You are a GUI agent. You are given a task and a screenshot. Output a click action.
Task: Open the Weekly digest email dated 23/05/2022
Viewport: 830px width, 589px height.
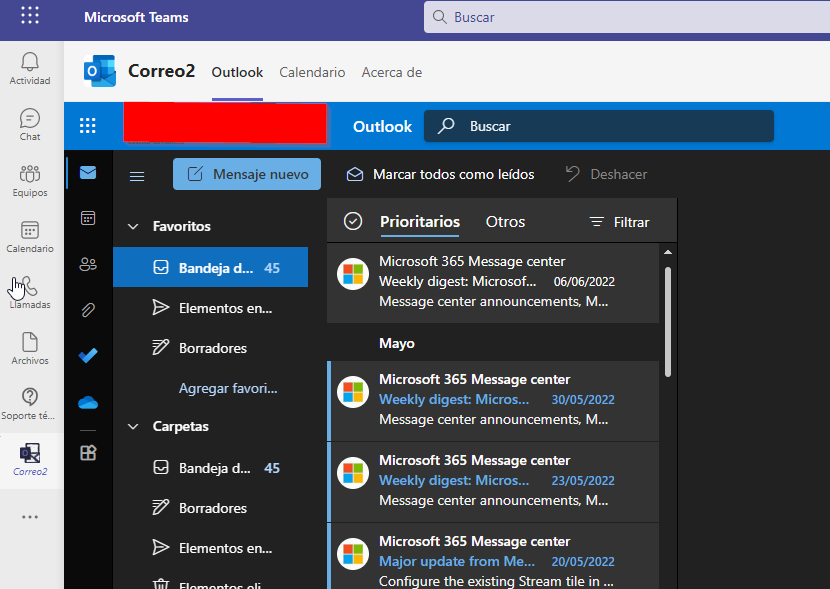click(493, 482)
